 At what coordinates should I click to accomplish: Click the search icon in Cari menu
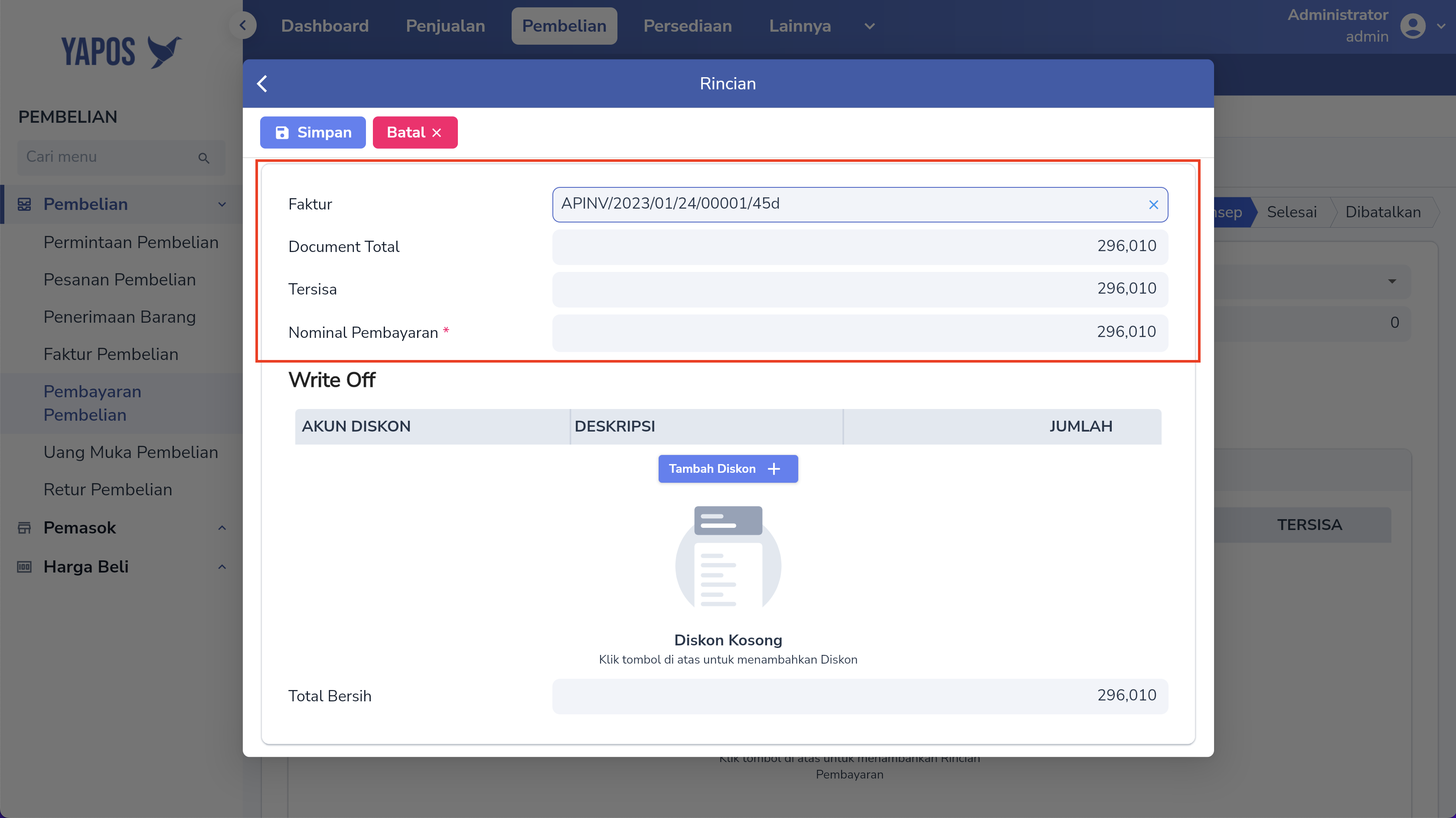pos(204,158)
